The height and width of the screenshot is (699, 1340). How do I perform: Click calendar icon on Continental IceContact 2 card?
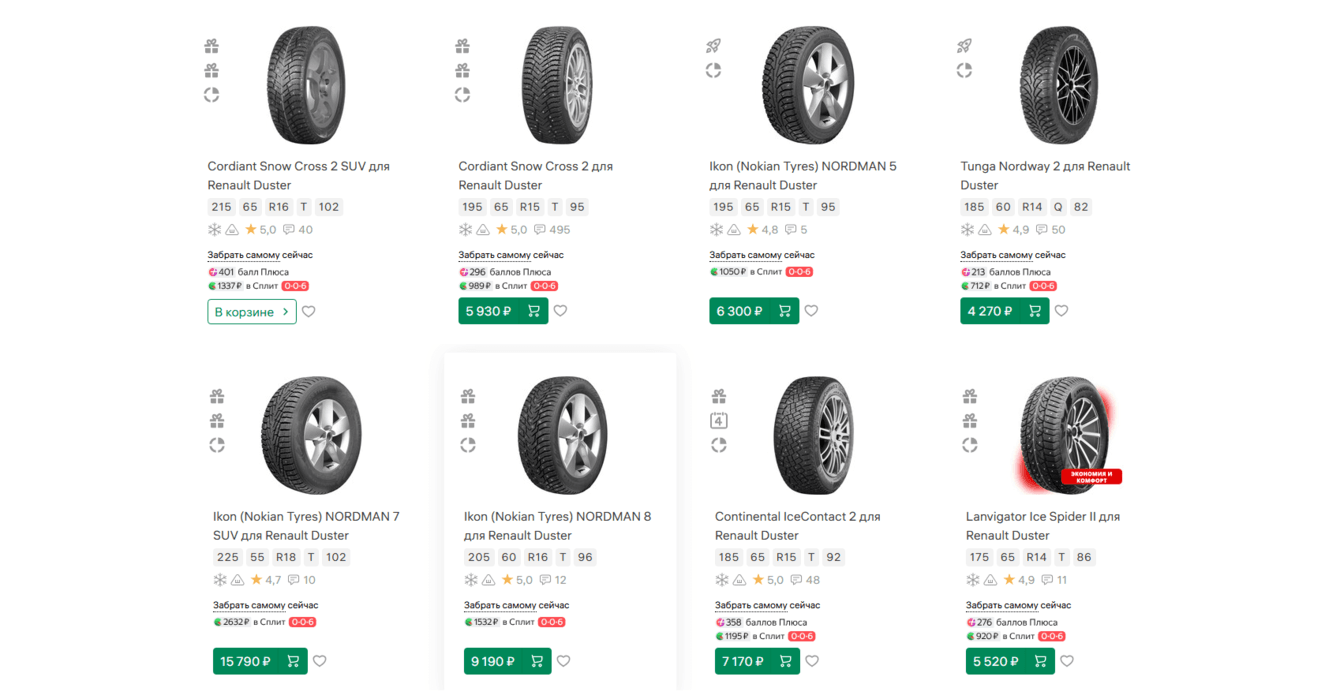point(718,421)
